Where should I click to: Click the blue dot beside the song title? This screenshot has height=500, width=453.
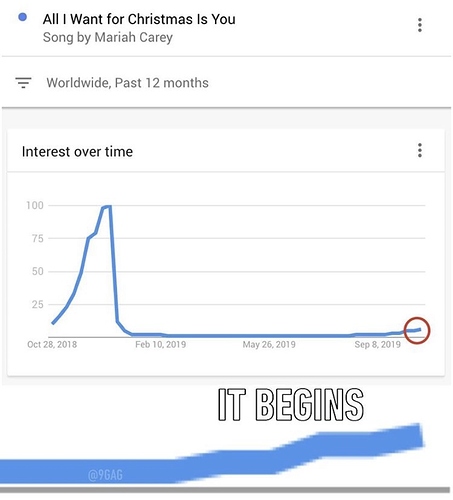pyautogui.click(x=22, y=17)
